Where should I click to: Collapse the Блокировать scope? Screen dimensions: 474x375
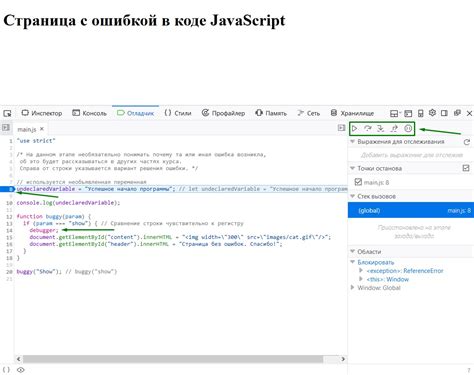tap(352, 262)
